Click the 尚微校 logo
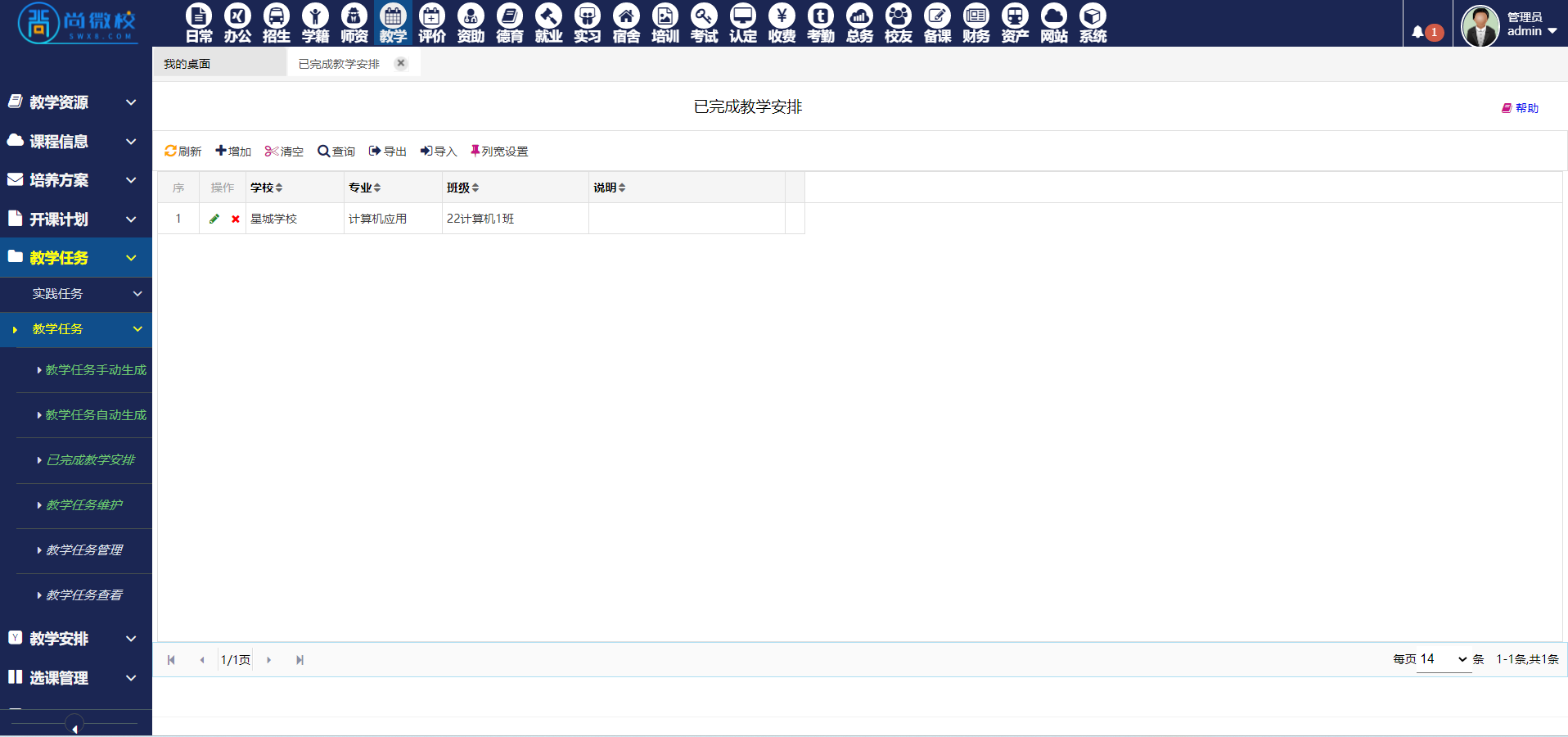The height and width of the screenshot is (737, 1568). [77, 23]
